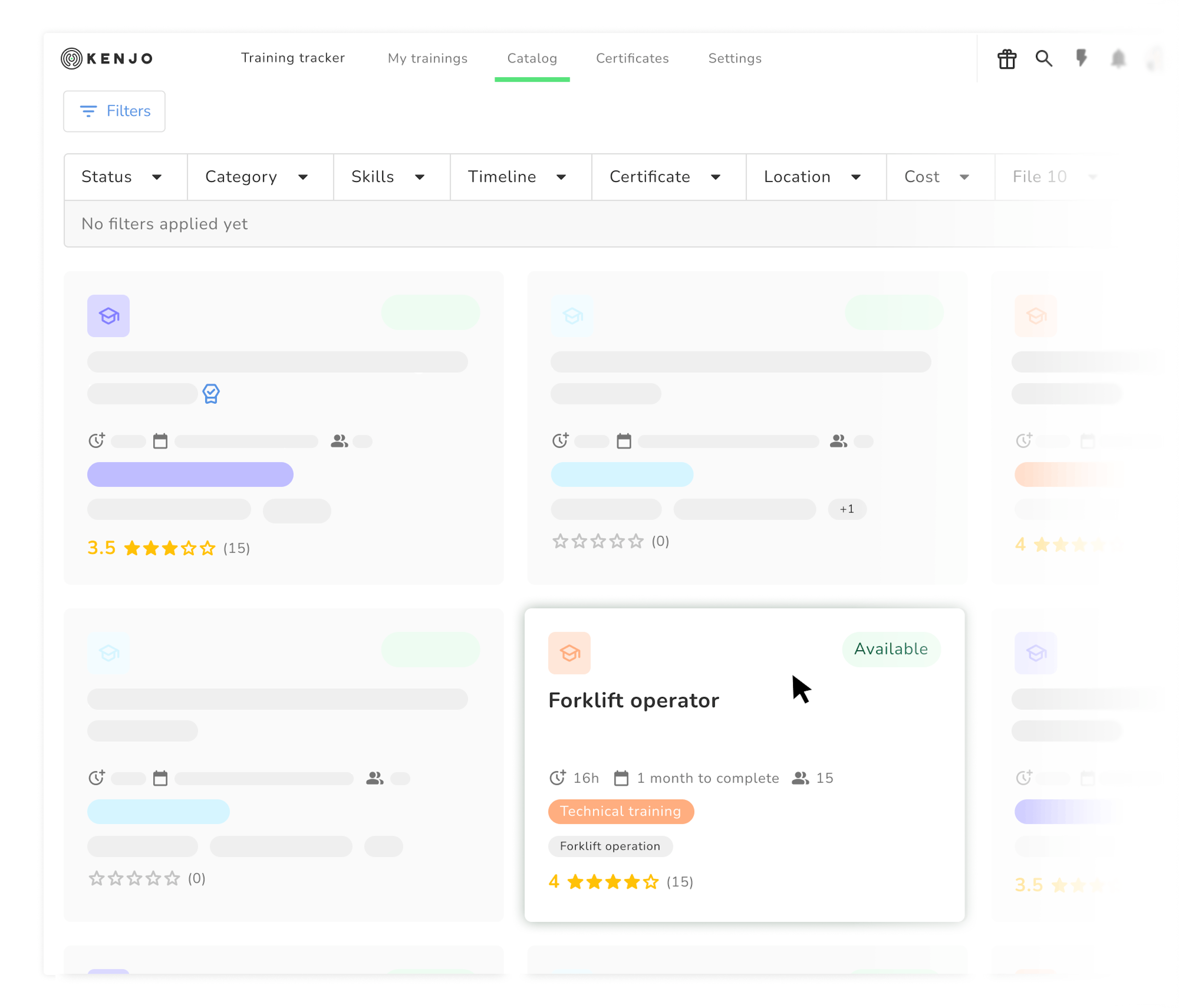Go to My trainings tab
1179x1008 pixels.
click(427, 58)
